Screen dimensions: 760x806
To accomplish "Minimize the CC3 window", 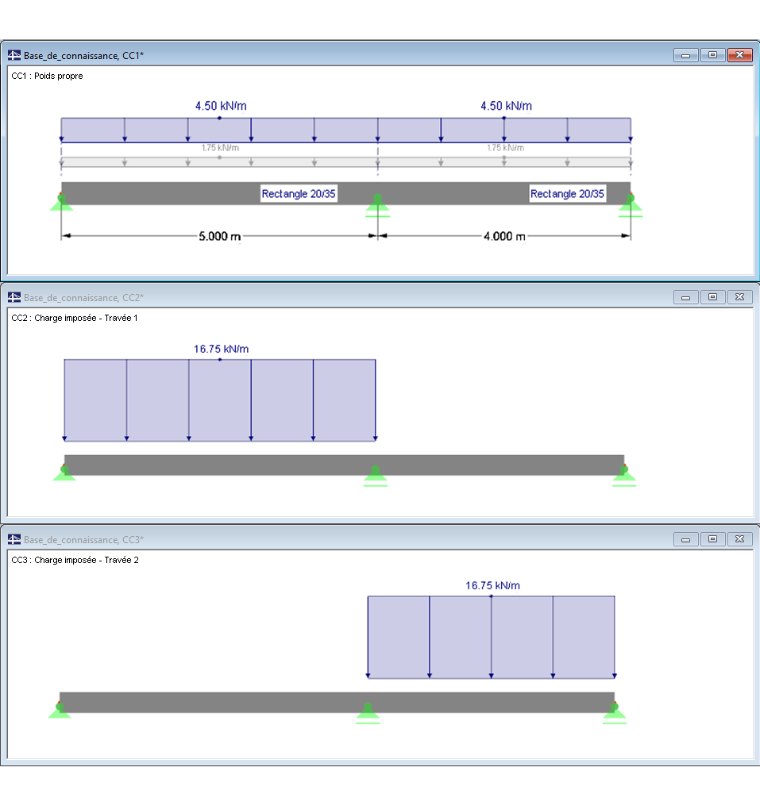I will click(685, 539).
